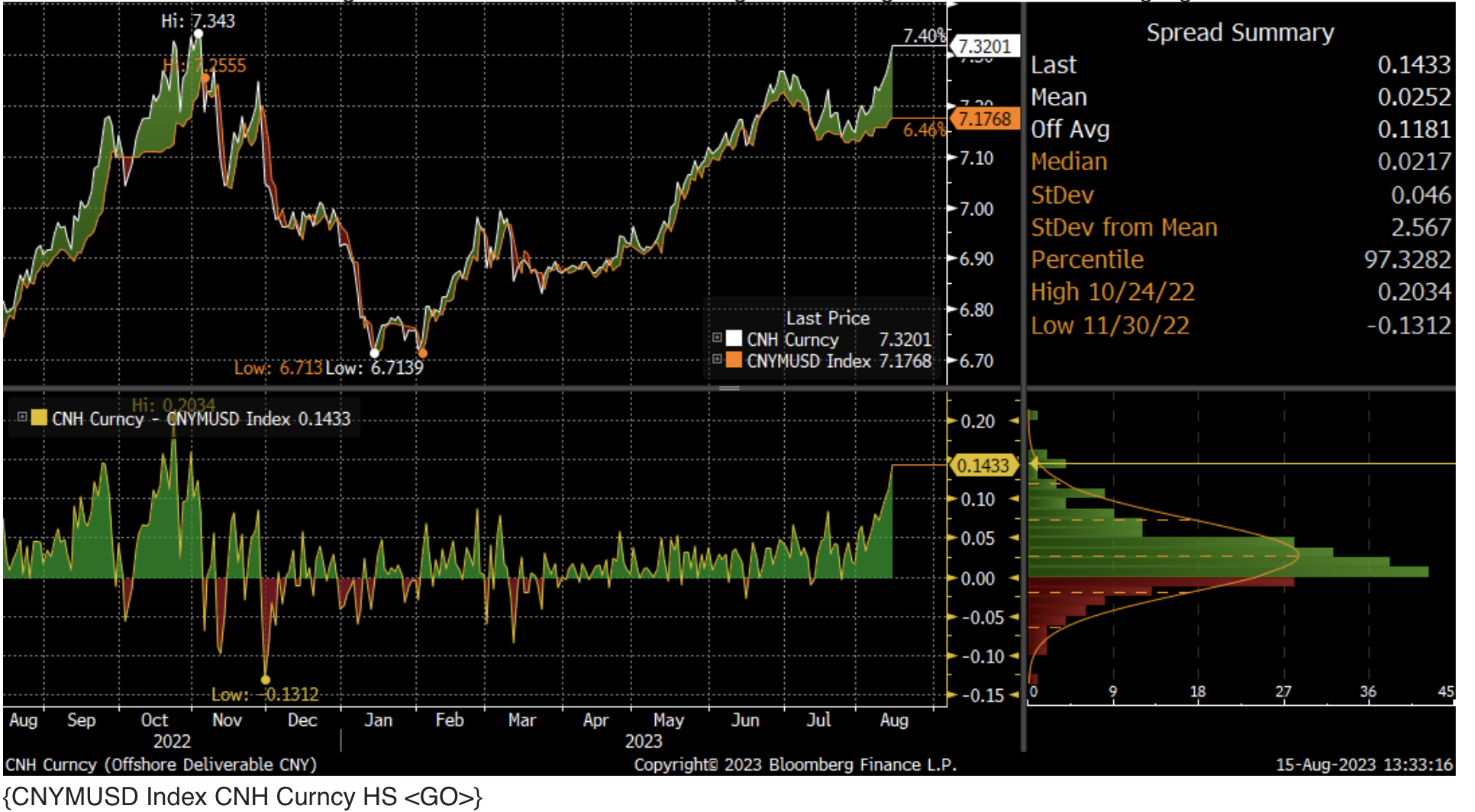Click the Bloomberg Finance L.P. copyright text
Viewport: 1475px width, 812px height.
[795, 765]
